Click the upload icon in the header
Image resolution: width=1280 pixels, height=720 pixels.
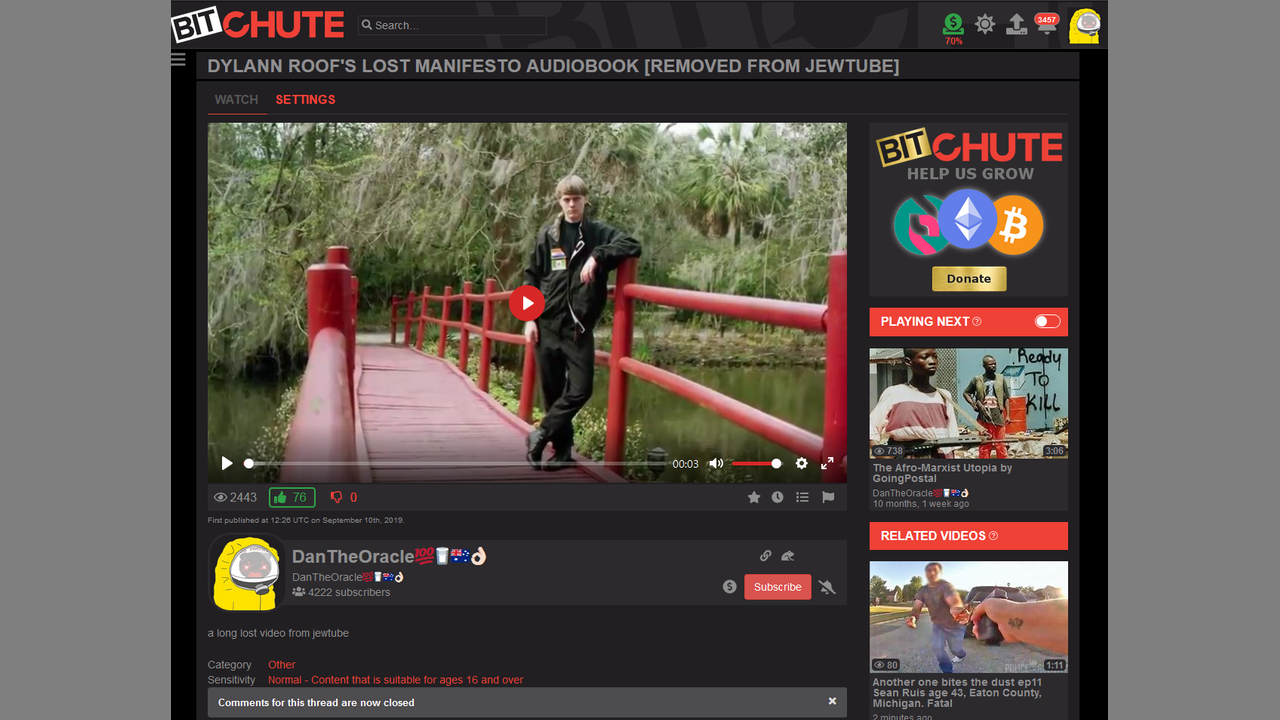click(1016, 24)
